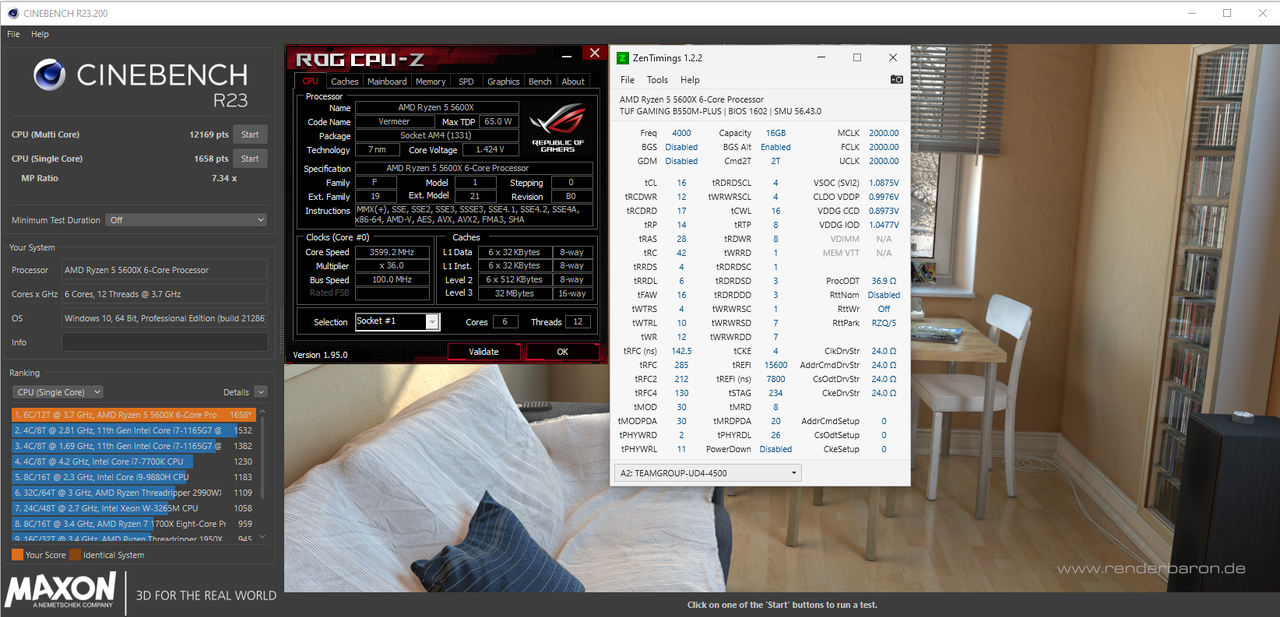Image resolution: width=1280 pixels, height=617 pixels.
Task: Expand the ranking Details dropdown arrow
Action: coord(261,392)
